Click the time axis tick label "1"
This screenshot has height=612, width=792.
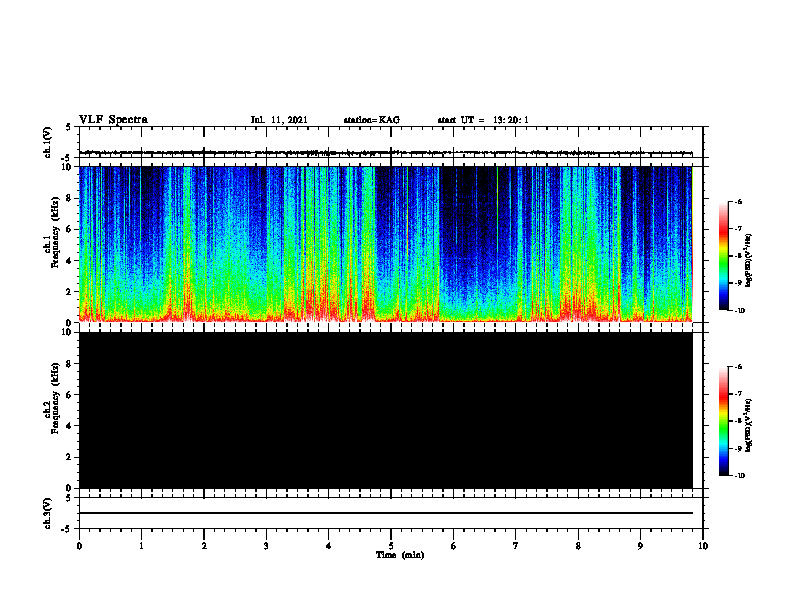pos(141,546)
